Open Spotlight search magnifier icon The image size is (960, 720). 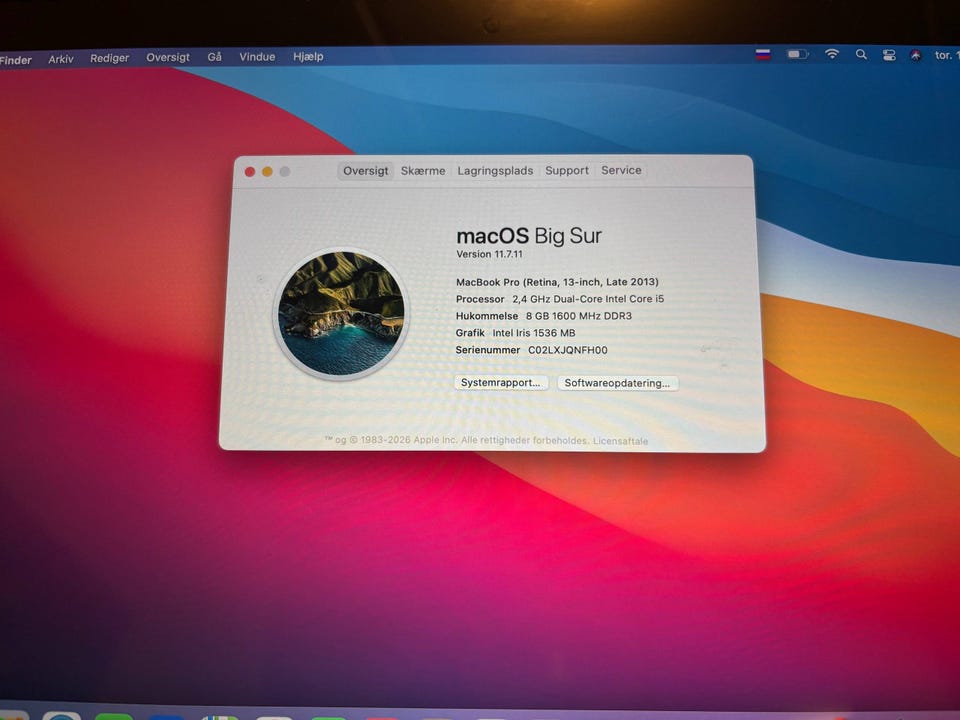861,54
